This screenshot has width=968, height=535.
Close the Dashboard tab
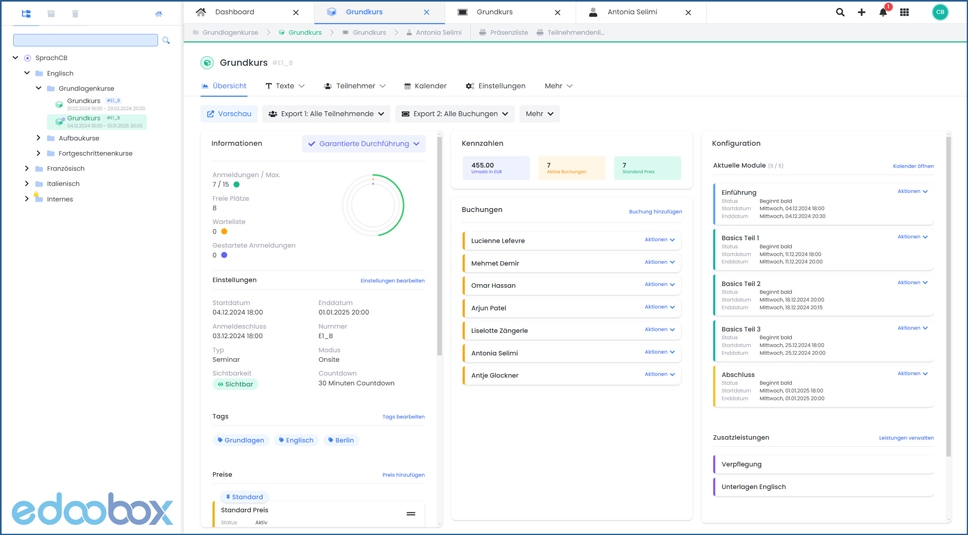pyautogui.click(x=296, y=12)
